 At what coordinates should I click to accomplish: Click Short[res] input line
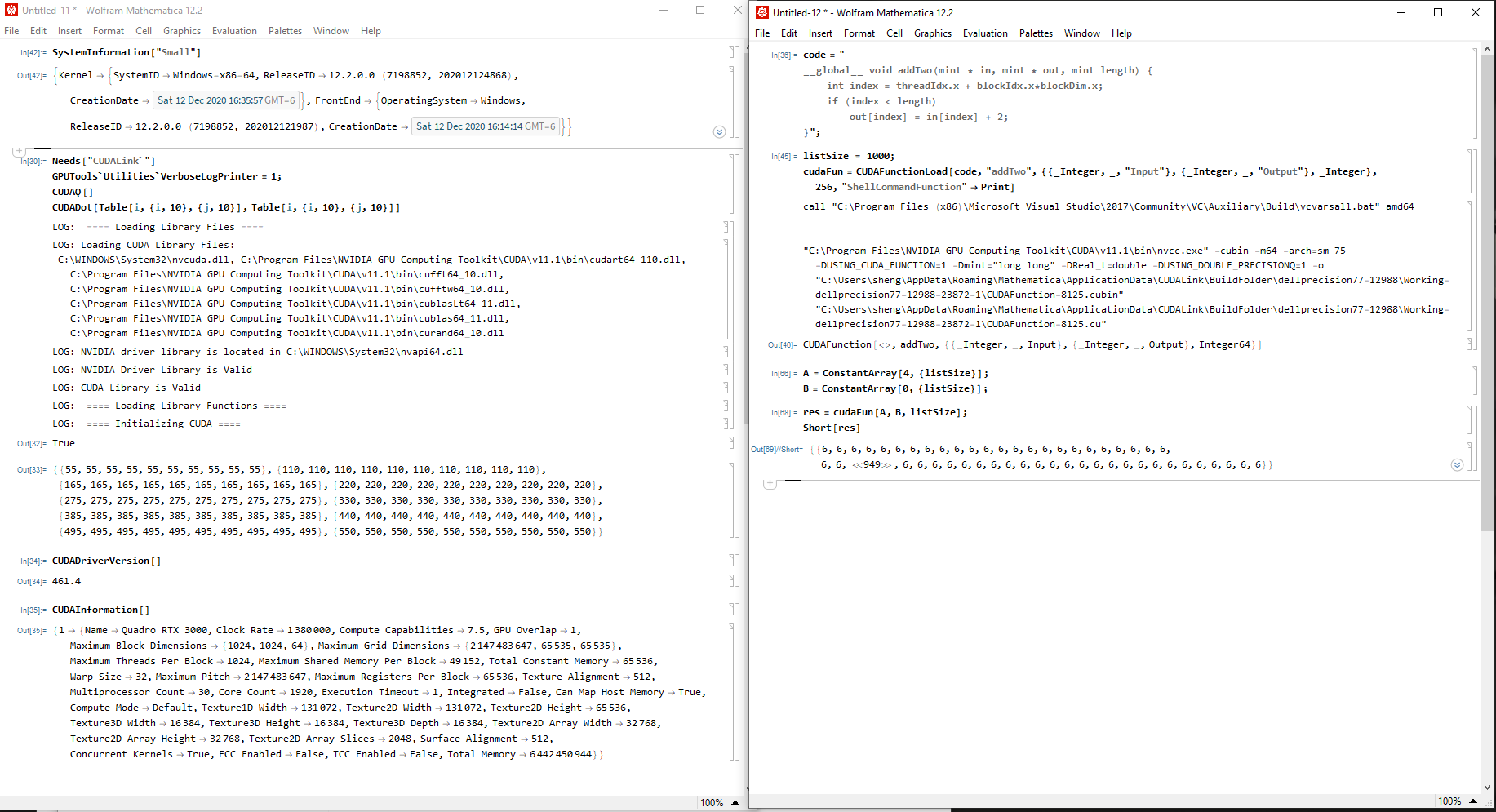pos(832,428)
